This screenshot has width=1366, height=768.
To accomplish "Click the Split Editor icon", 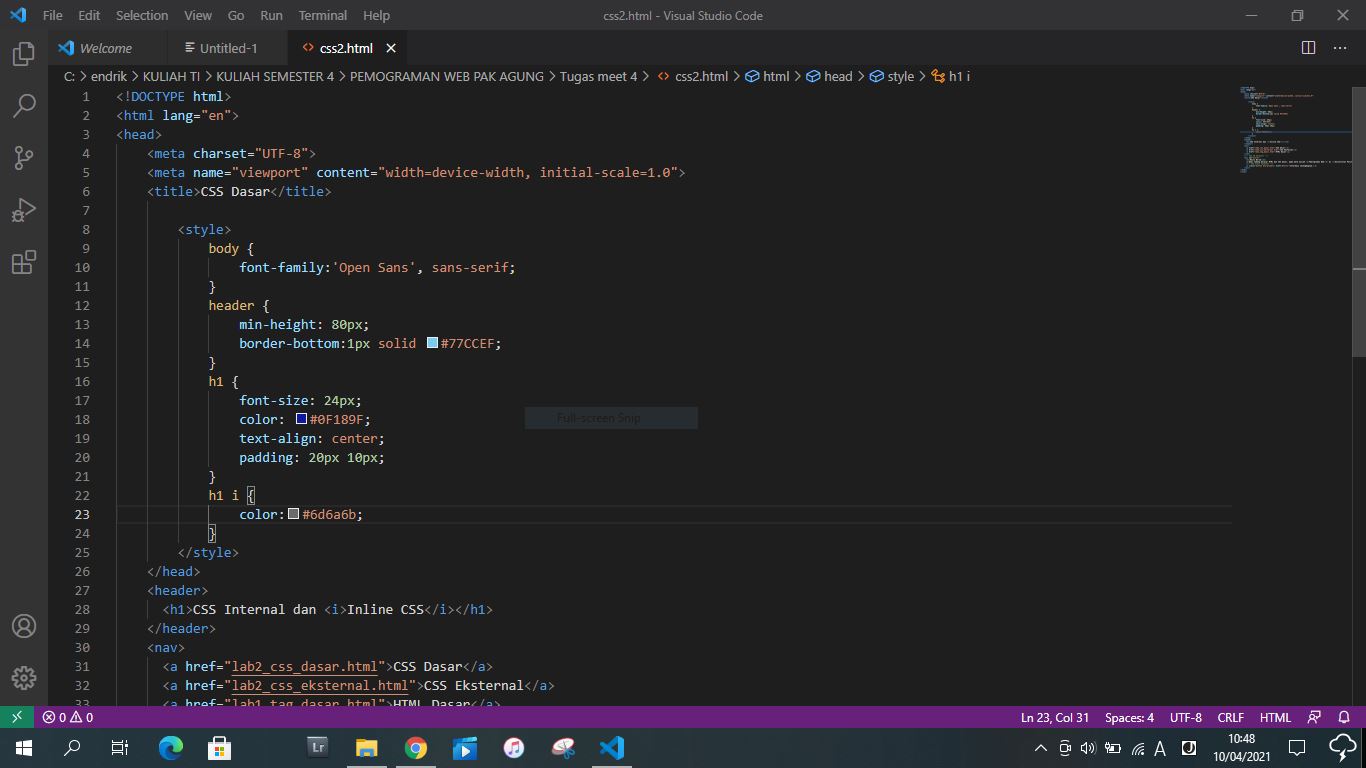I will 1308,47.
